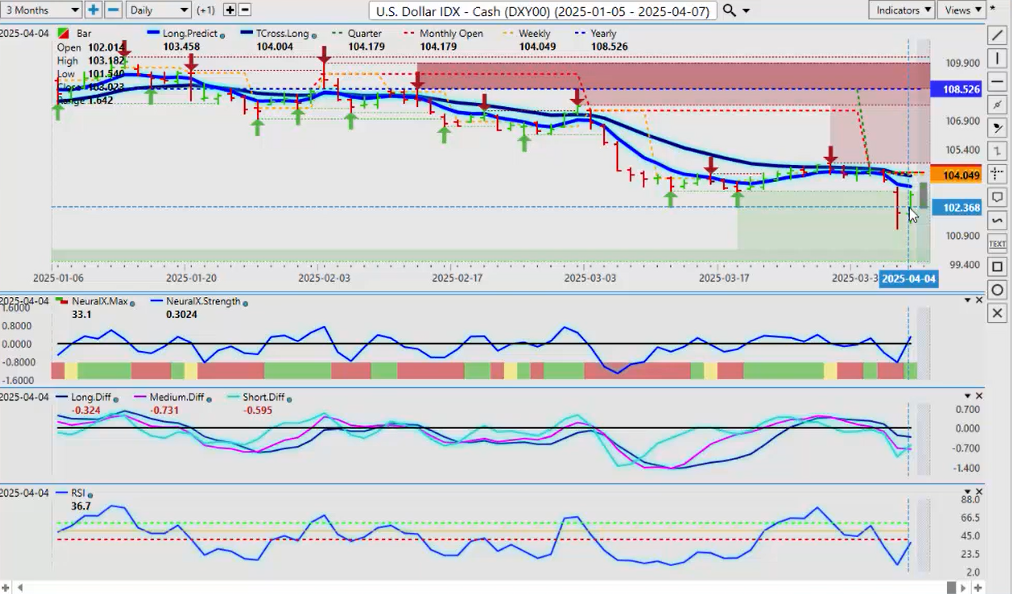Open the Indicators menu

pos(901,10)
